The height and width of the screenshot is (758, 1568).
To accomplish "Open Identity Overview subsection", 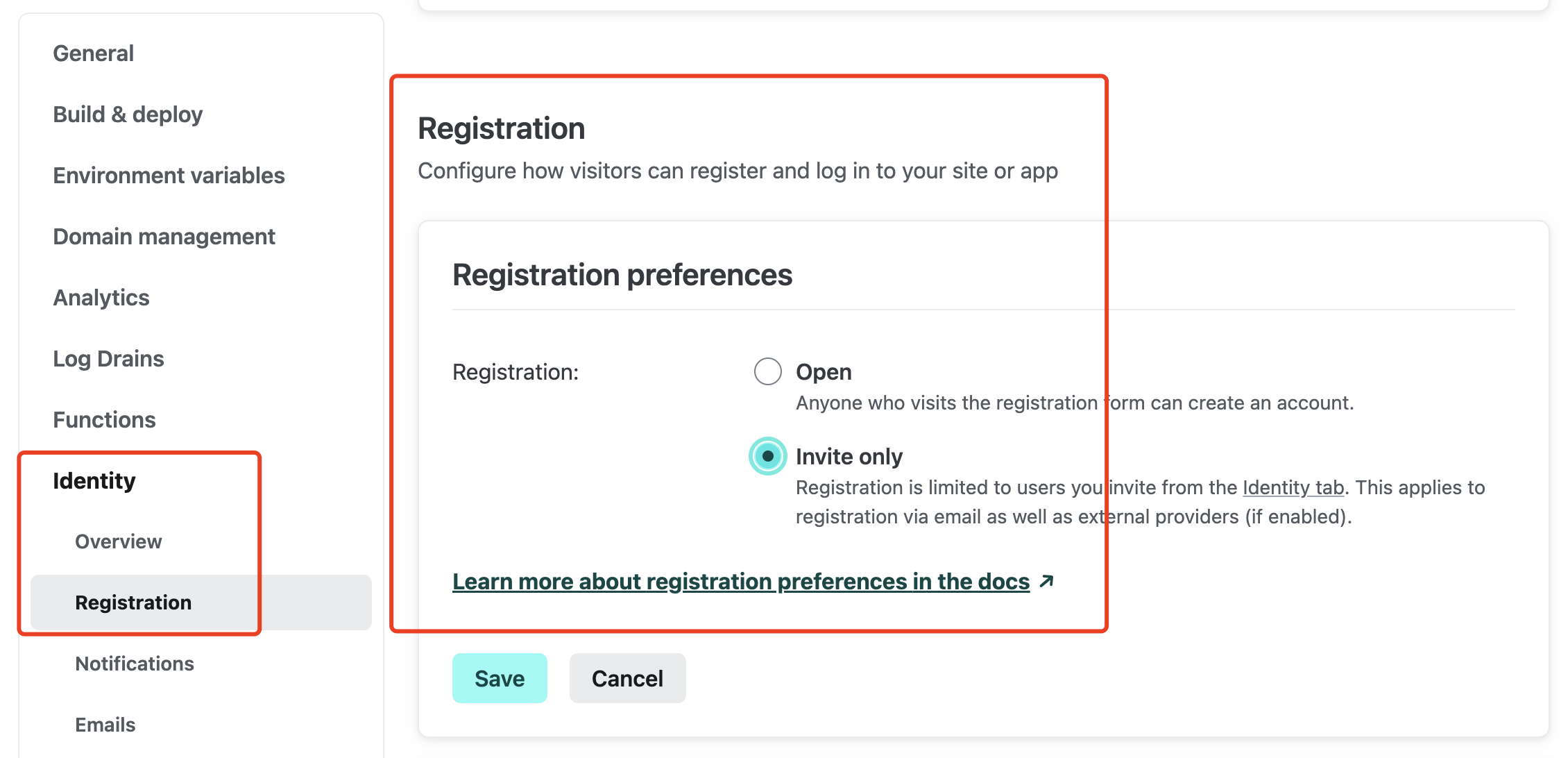I will (118, 541).
